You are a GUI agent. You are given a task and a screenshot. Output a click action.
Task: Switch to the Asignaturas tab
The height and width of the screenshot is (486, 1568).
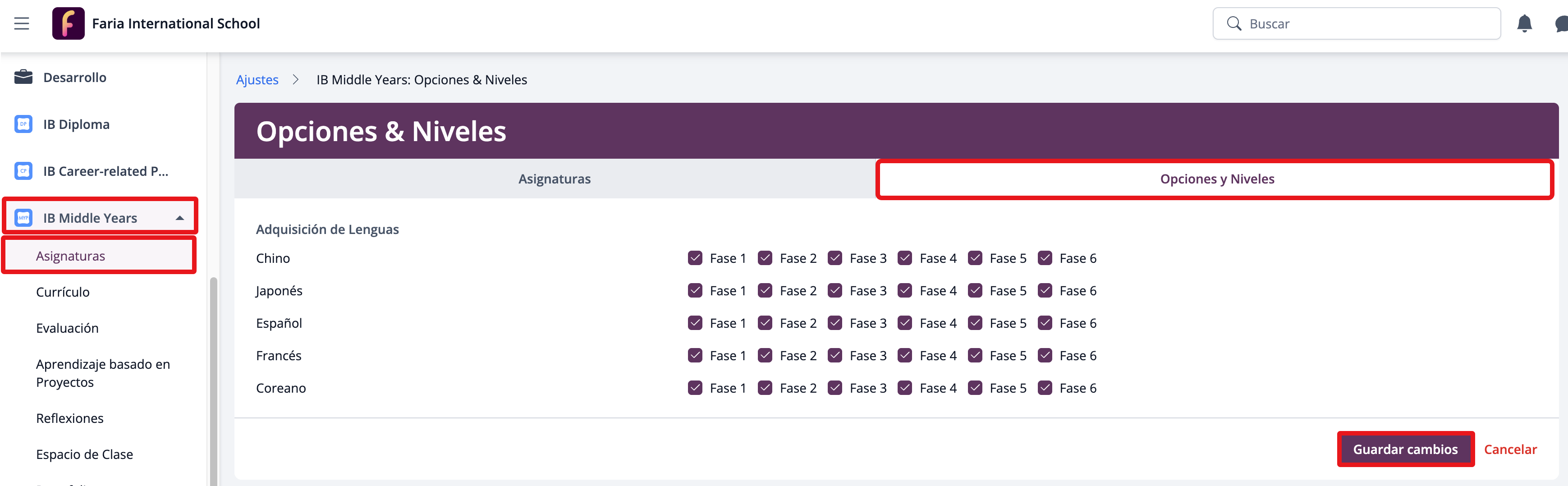tap(554, 179)
